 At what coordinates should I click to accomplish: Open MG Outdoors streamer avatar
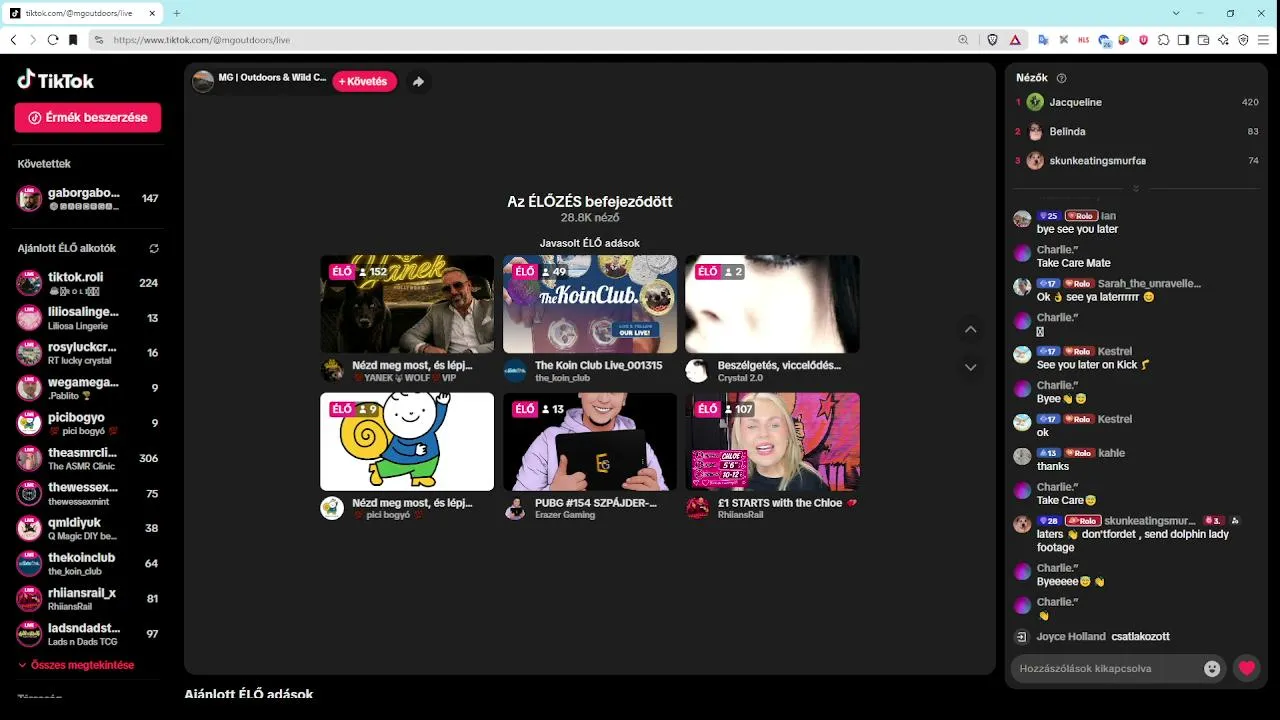point(203,82)
